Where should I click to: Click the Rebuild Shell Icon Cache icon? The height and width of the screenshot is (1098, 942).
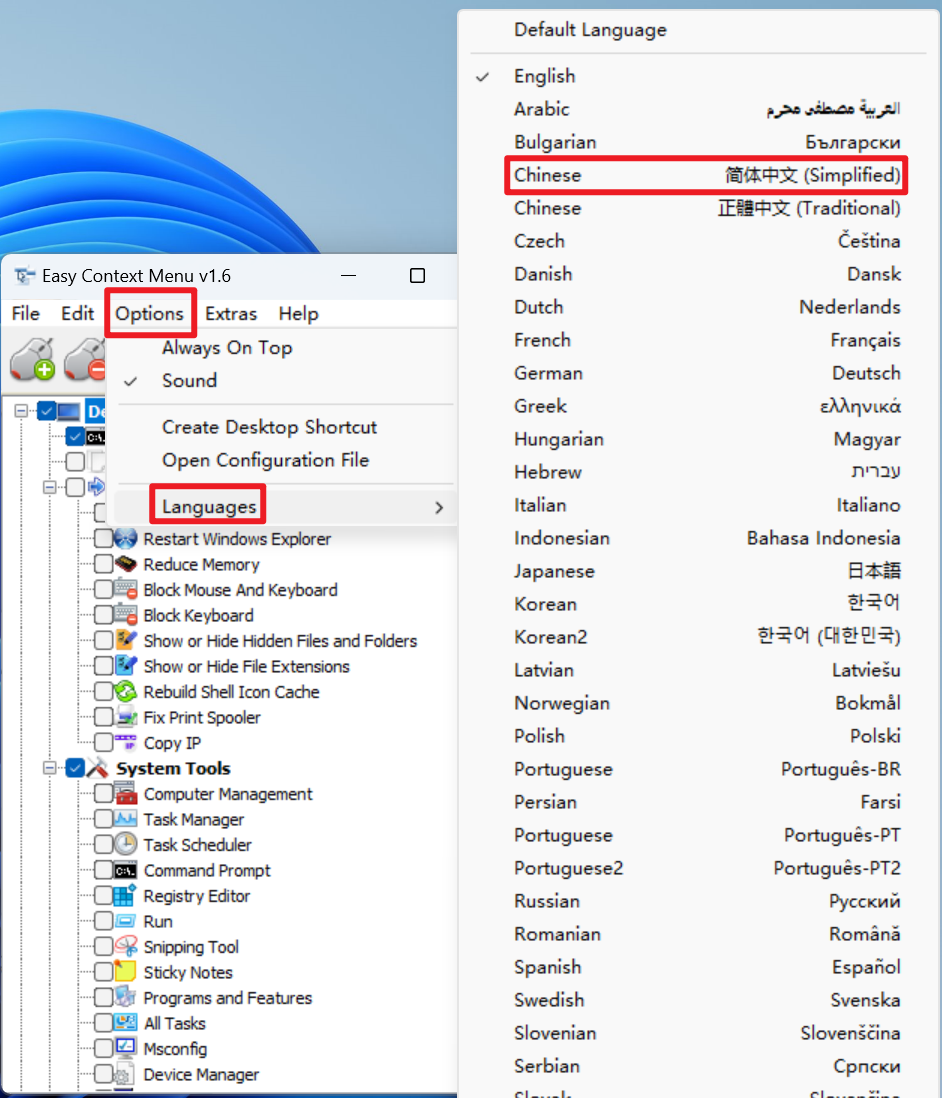pos(126,691)
